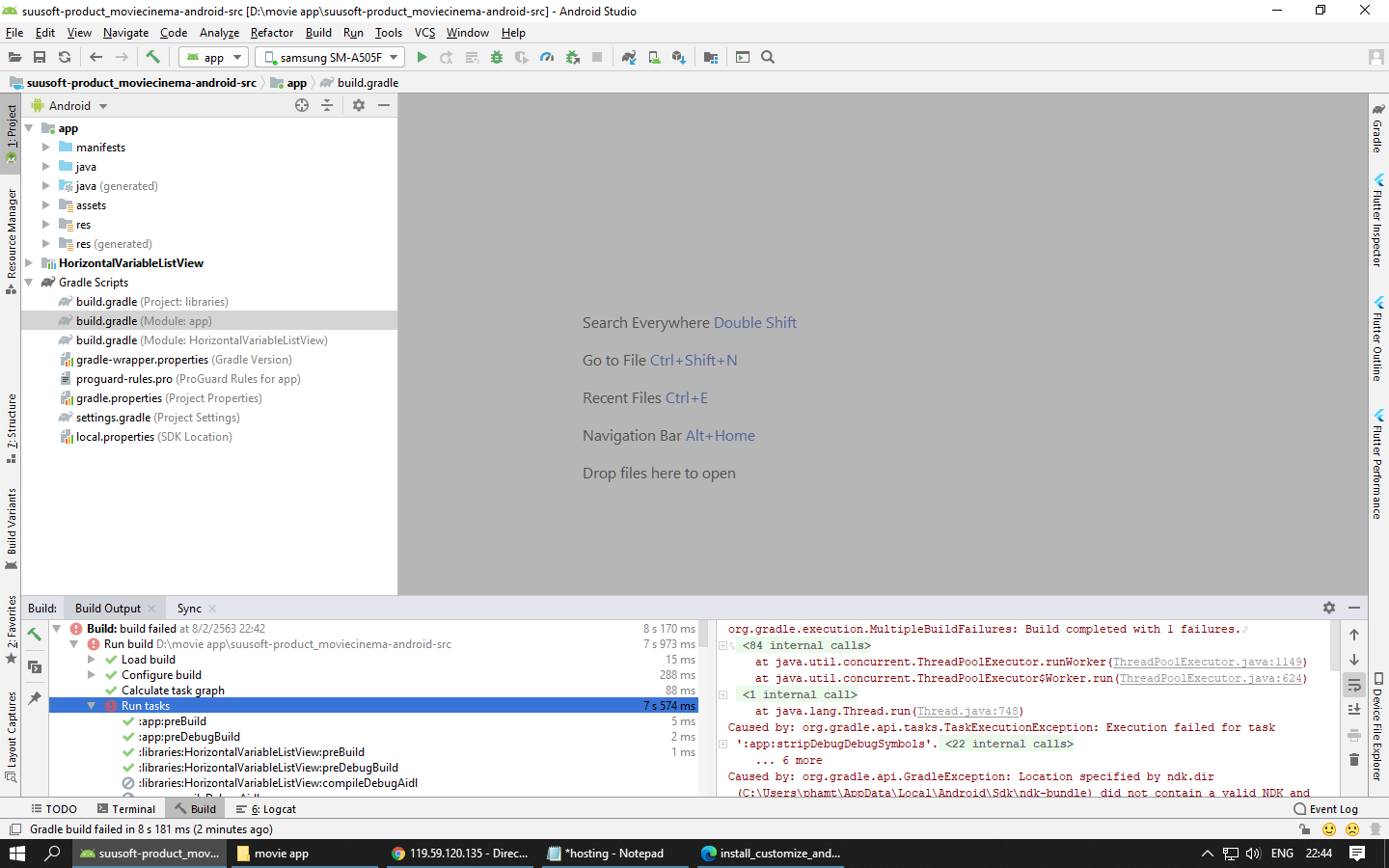
Task: Click the Back navigation arrow
Action: click(x=95, y=58)
